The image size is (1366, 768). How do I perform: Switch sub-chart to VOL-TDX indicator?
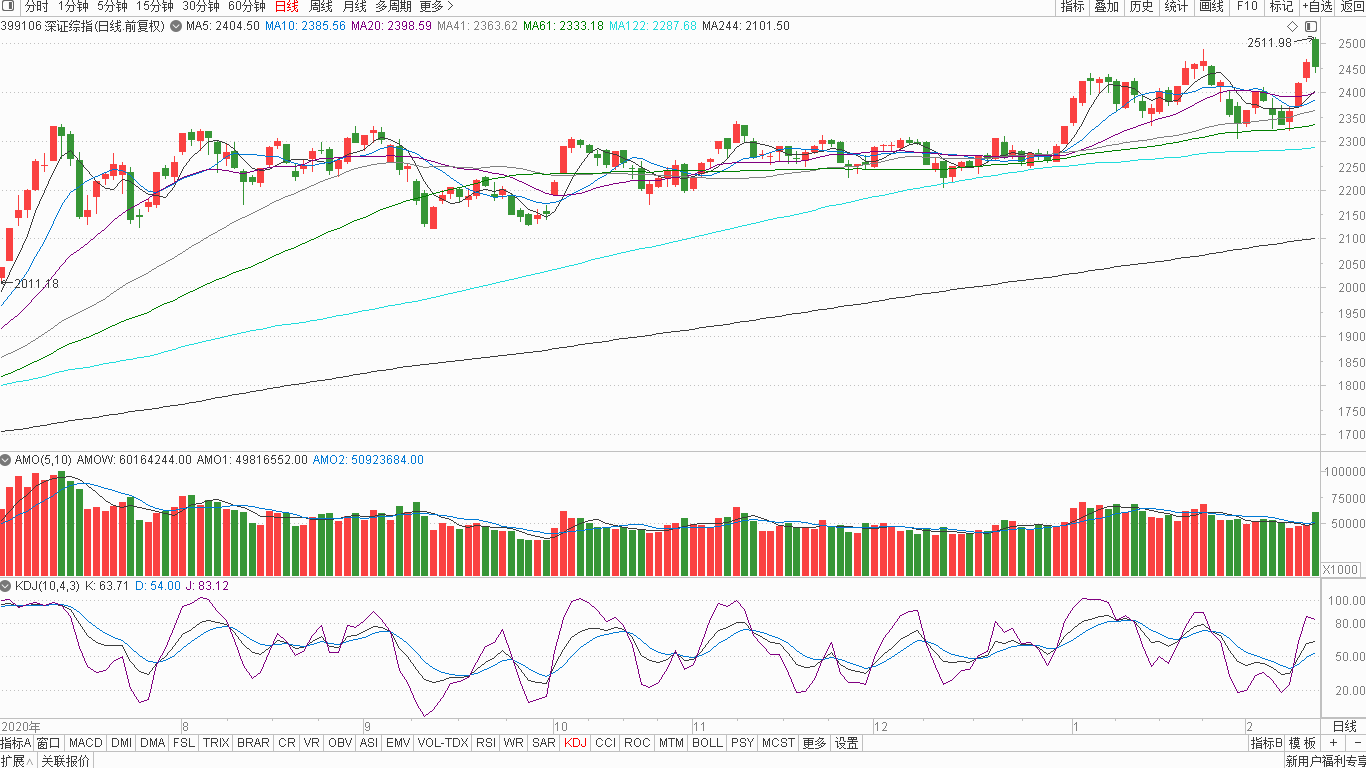pyautogui.click(x=443, y=743)
